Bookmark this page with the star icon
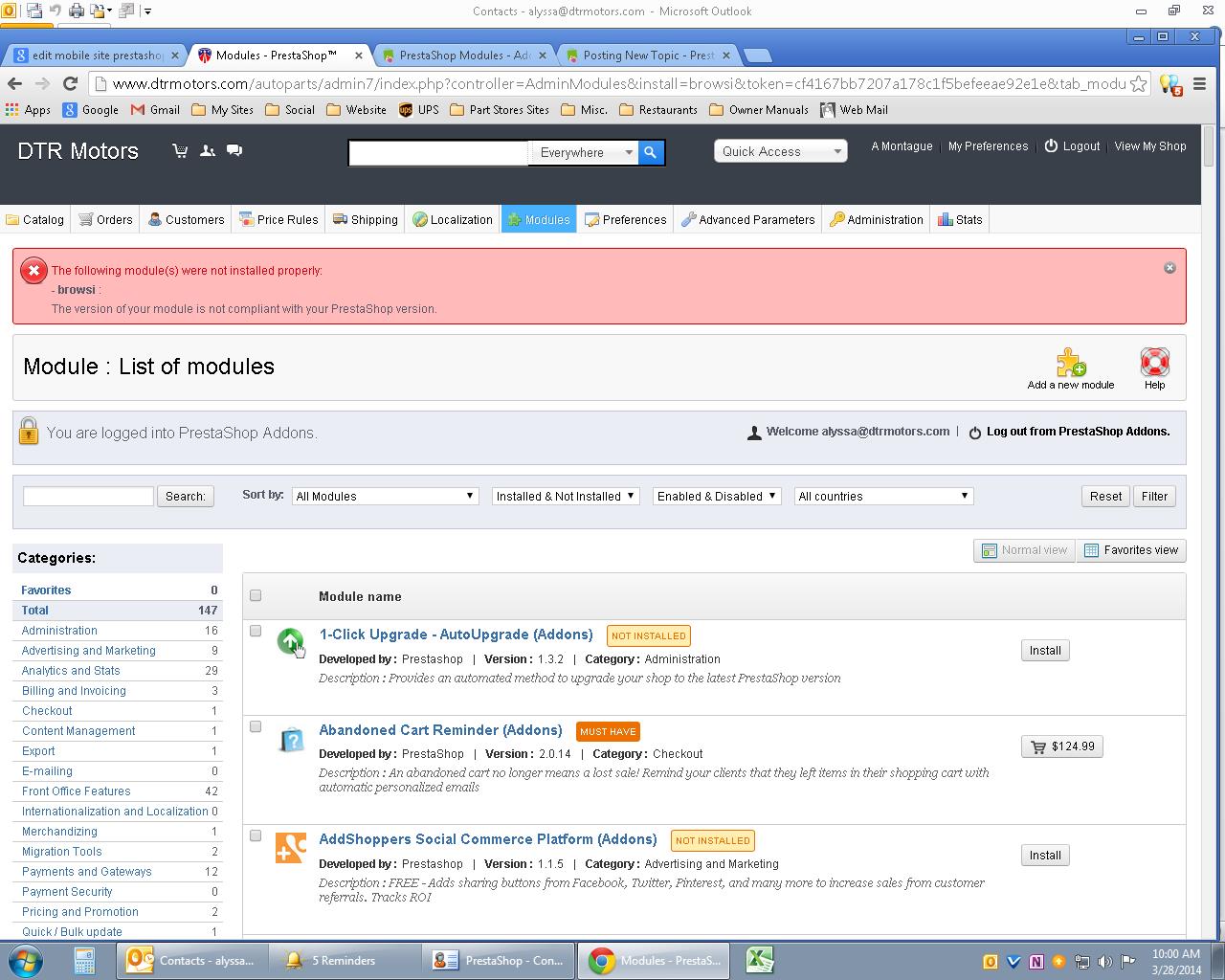1225x980 pixels. (1138, 84)
